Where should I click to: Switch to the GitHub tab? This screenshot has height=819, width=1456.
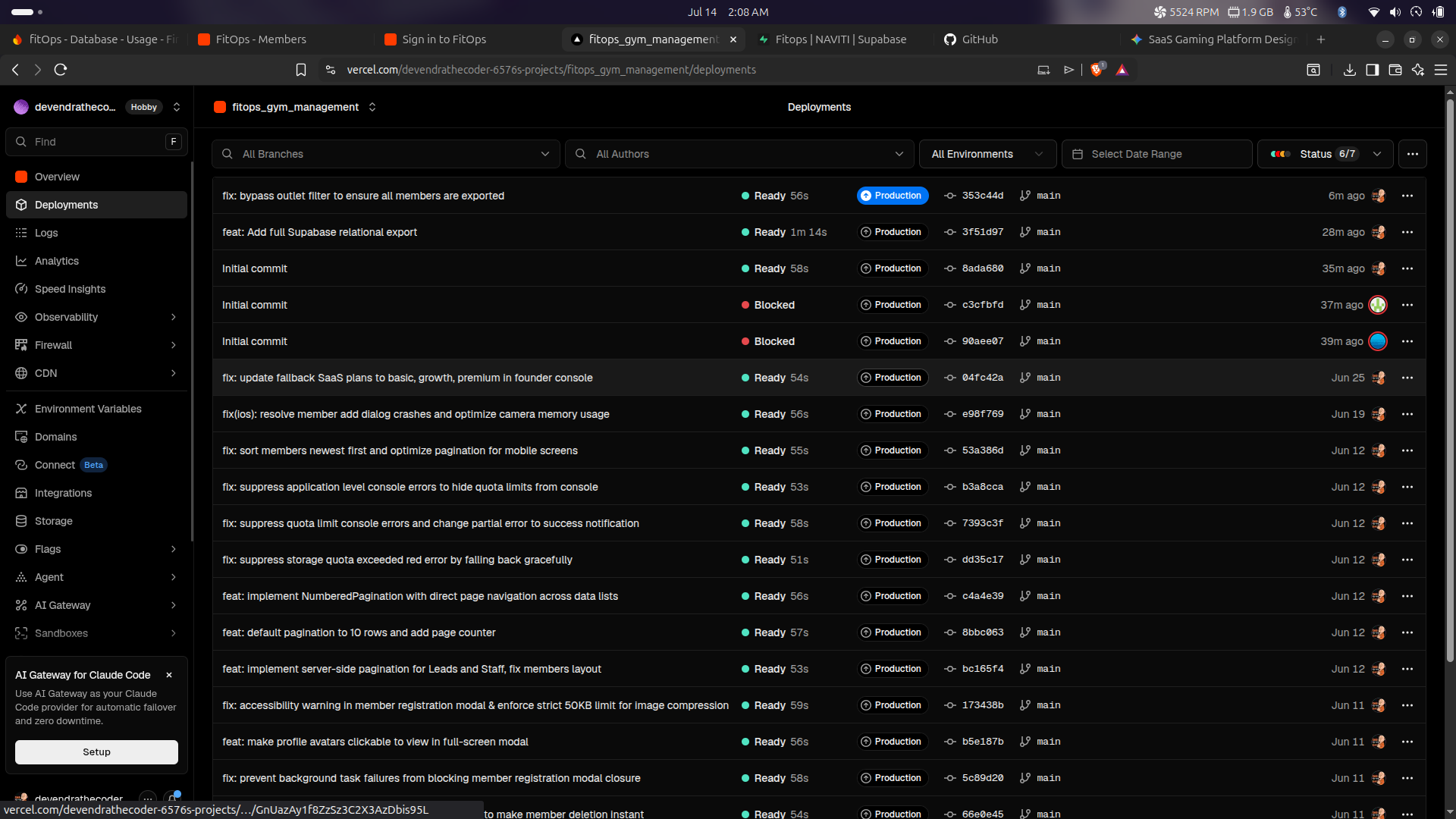coord(1027,39)
